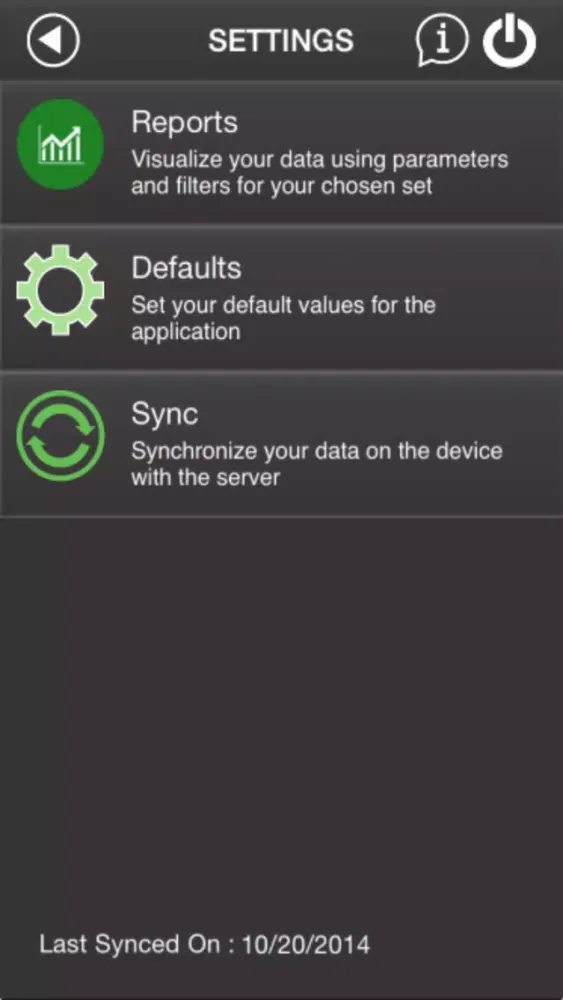
Task: Go back using the circled arrow icon
Action: (x=54, y=40)
